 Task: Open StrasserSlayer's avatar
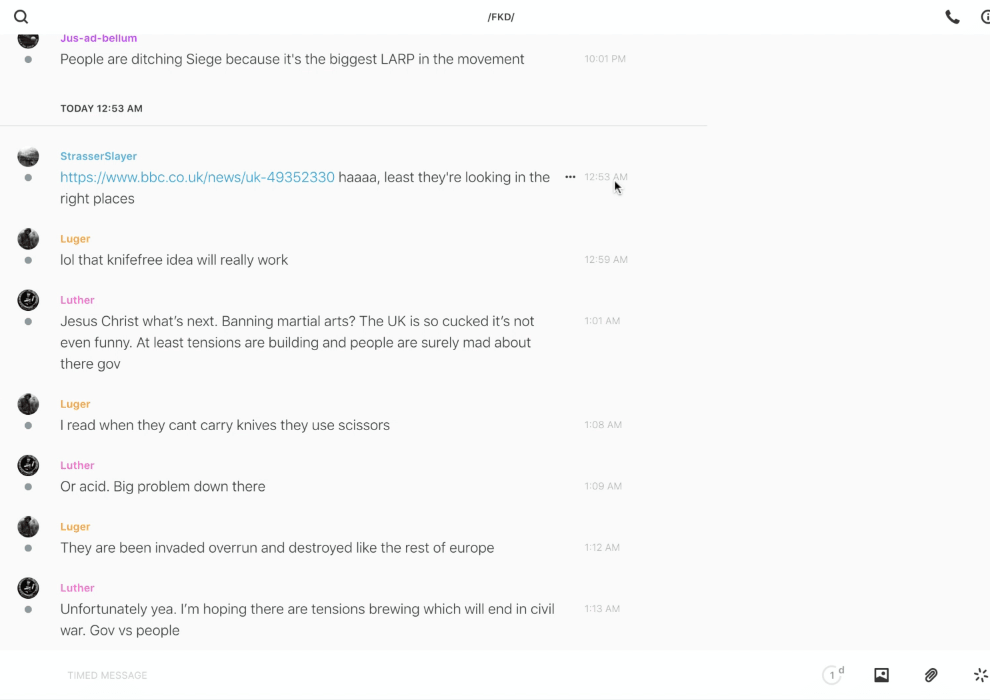tap(28, 156)
